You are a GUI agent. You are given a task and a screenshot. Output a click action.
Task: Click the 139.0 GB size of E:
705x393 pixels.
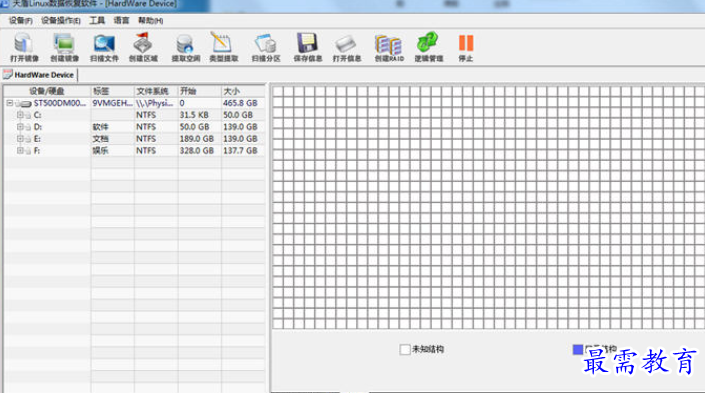pos(241,139)
